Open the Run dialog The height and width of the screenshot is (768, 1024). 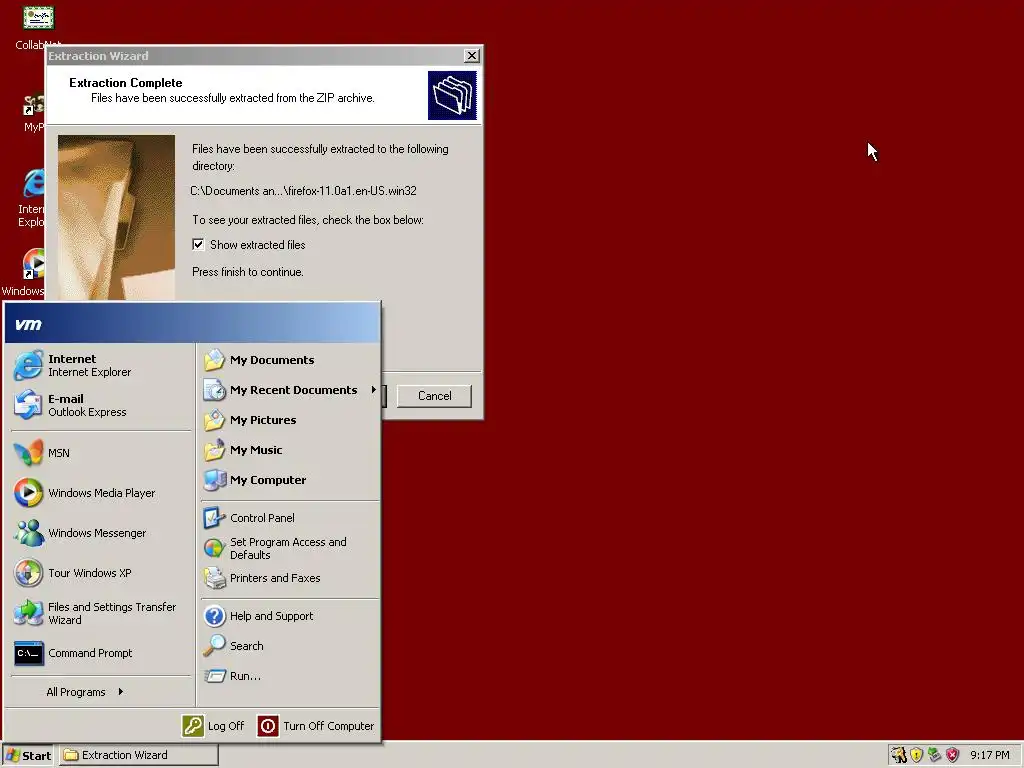click(x=289, y=676)
